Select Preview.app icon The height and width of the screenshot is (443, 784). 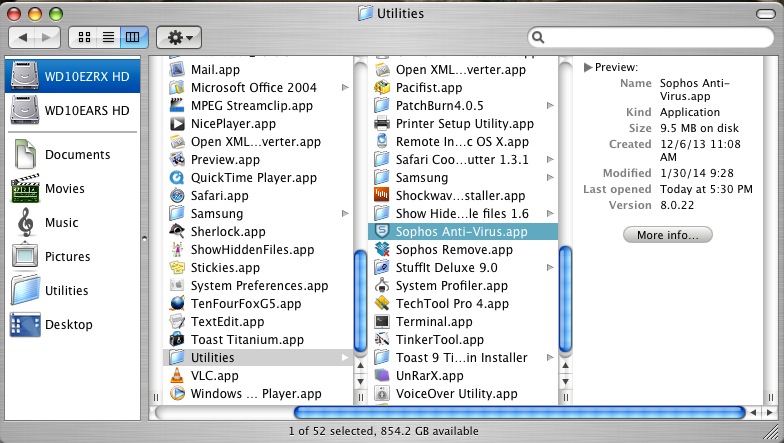[177, 160]
